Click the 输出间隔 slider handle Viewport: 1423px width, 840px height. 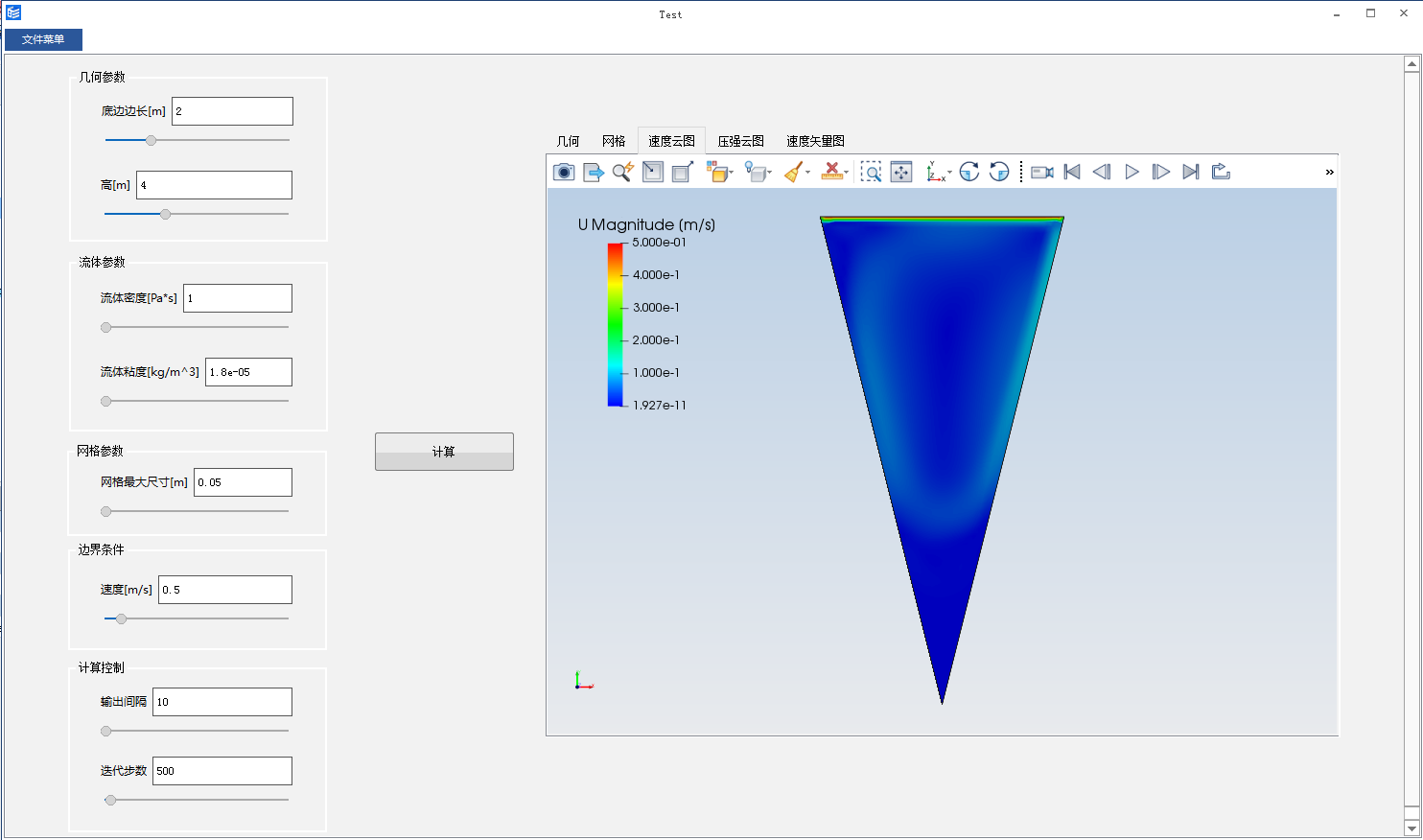pyautogui.click(x=106, y=731)
